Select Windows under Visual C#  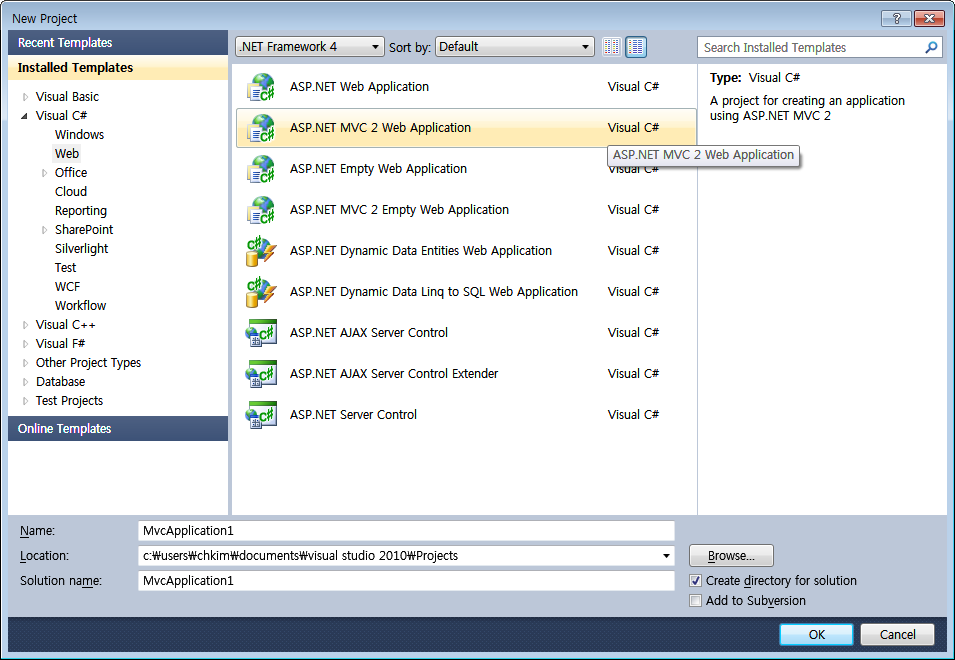[79, 135]
